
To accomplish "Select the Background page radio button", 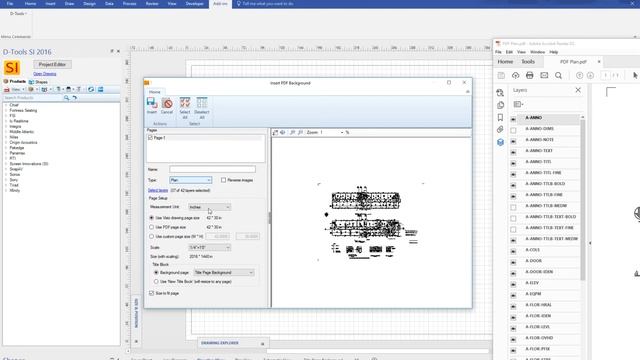I will point(156,272).
